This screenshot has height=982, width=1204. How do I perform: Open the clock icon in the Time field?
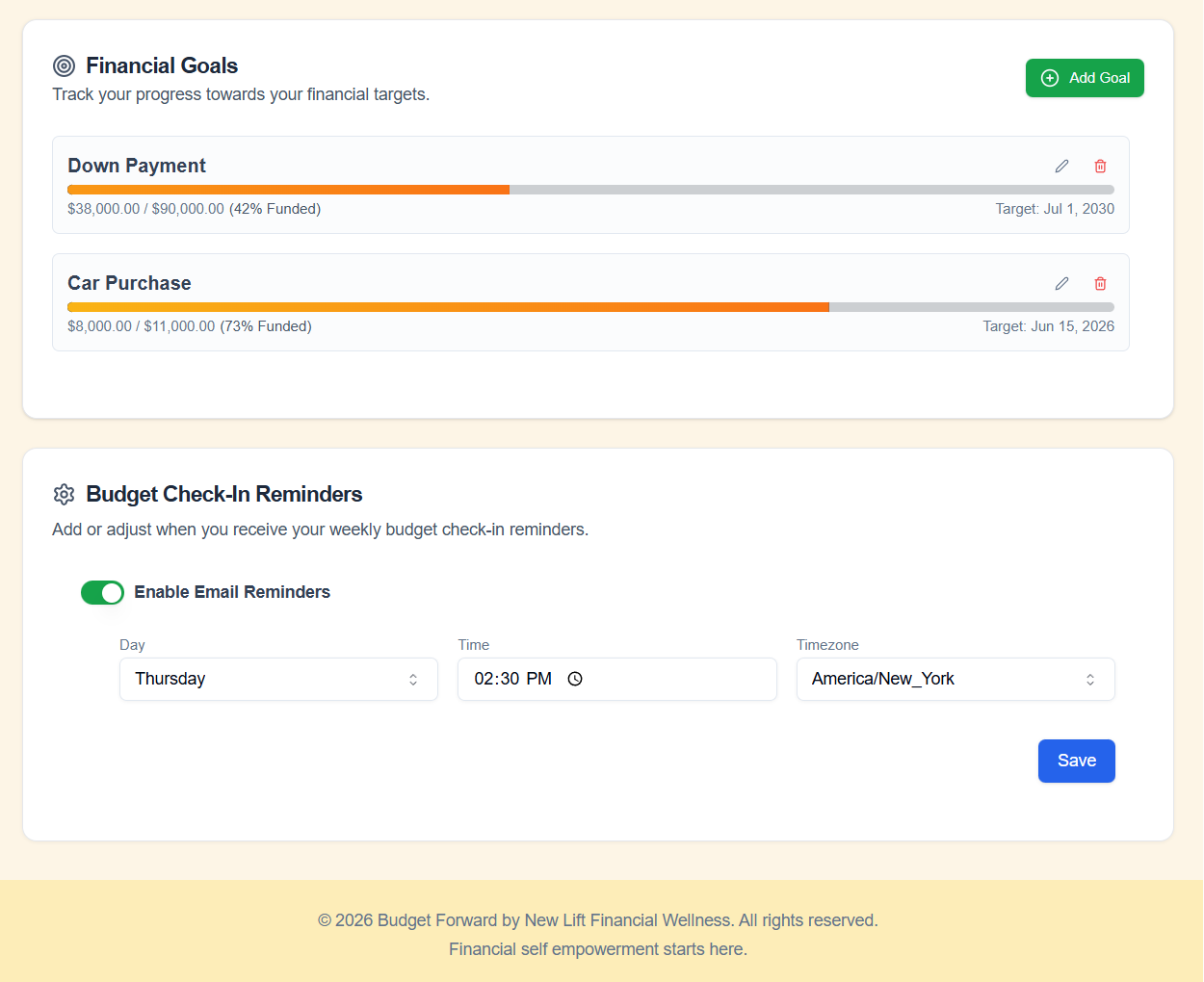(x=575, y=679)
